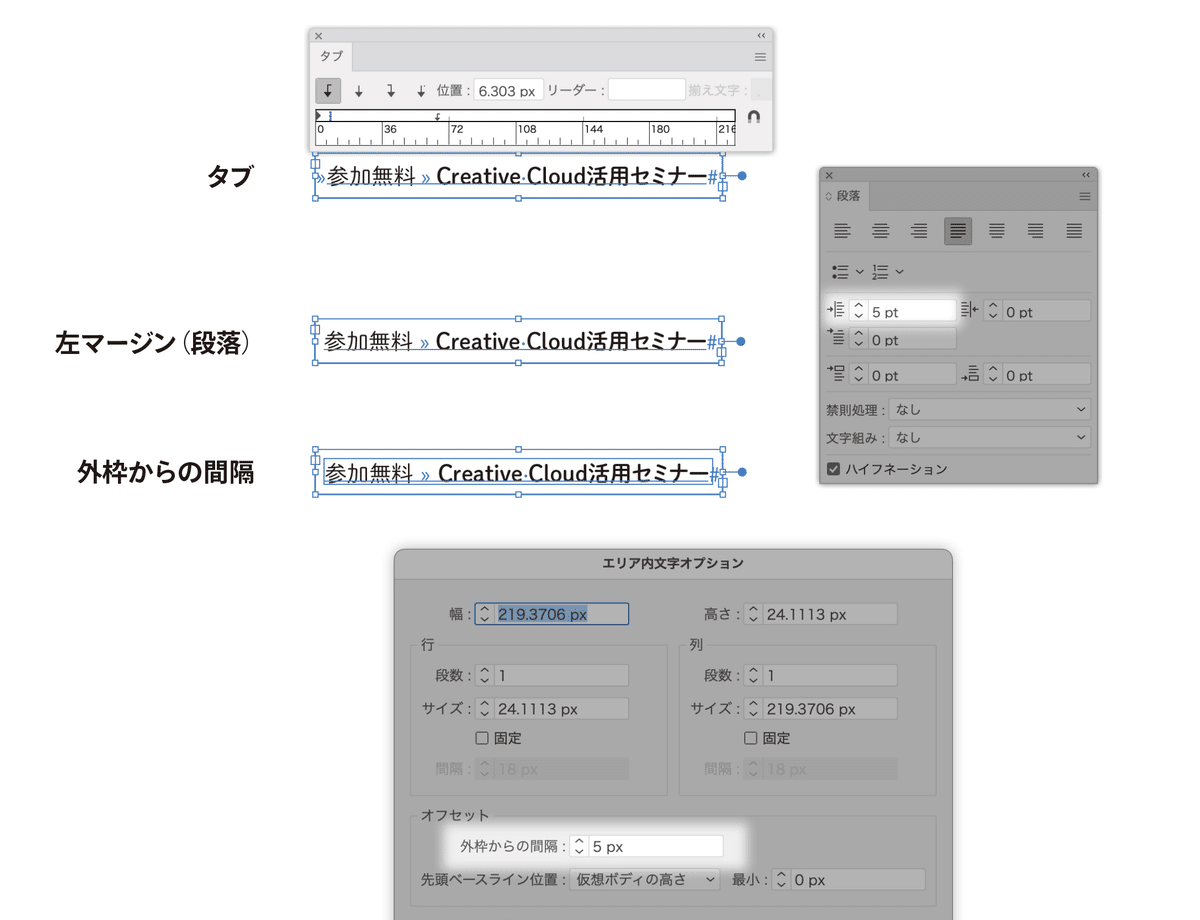This screenshot has height=920, width=1200.
Task: Click the 行 段数 field
Action: pyautogui.click(x=561, y=676)
